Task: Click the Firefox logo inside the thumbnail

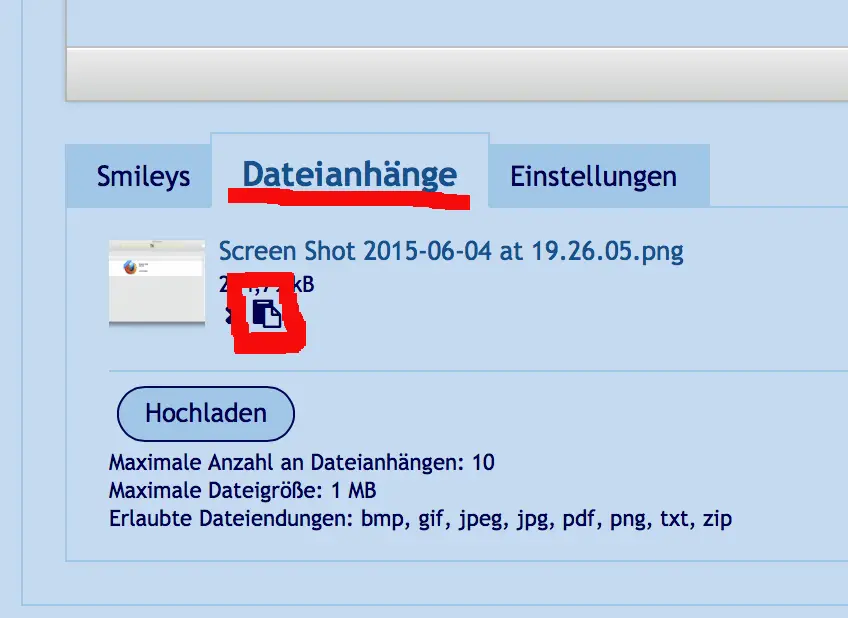Action: [x=128, y=268]
